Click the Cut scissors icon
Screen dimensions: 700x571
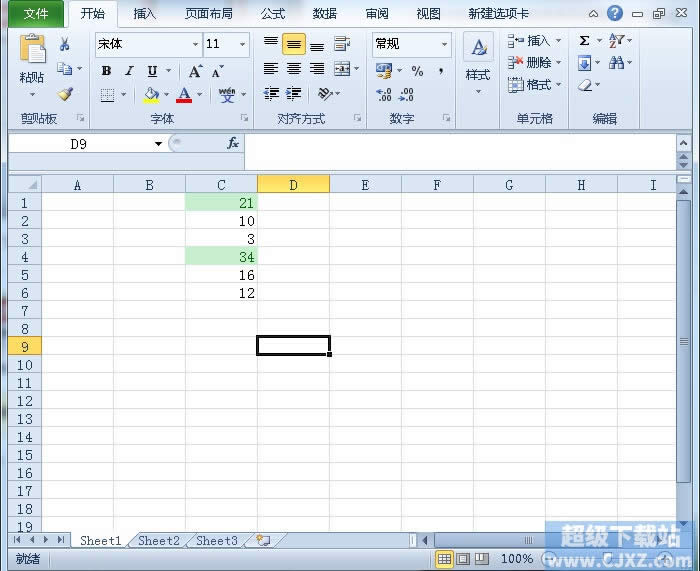click(x=64, y=44)
